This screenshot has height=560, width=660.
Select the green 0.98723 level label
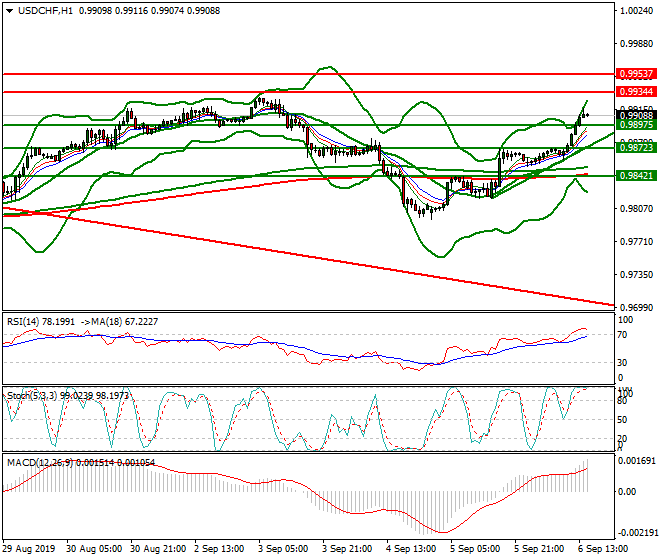tap(636, 148)
